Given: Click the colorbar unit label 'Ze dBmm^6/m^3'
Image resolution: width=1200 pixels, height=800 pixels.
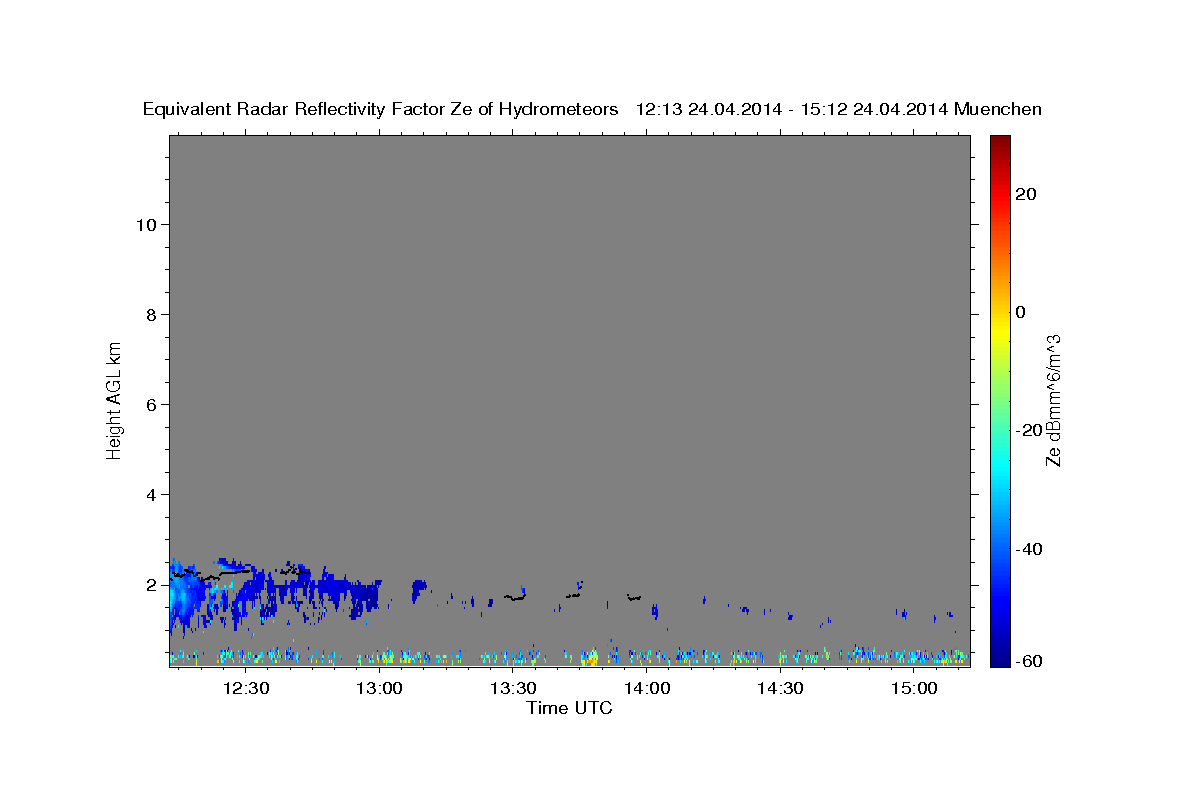Looking at the screenshot, I should tap(1053, 400).
